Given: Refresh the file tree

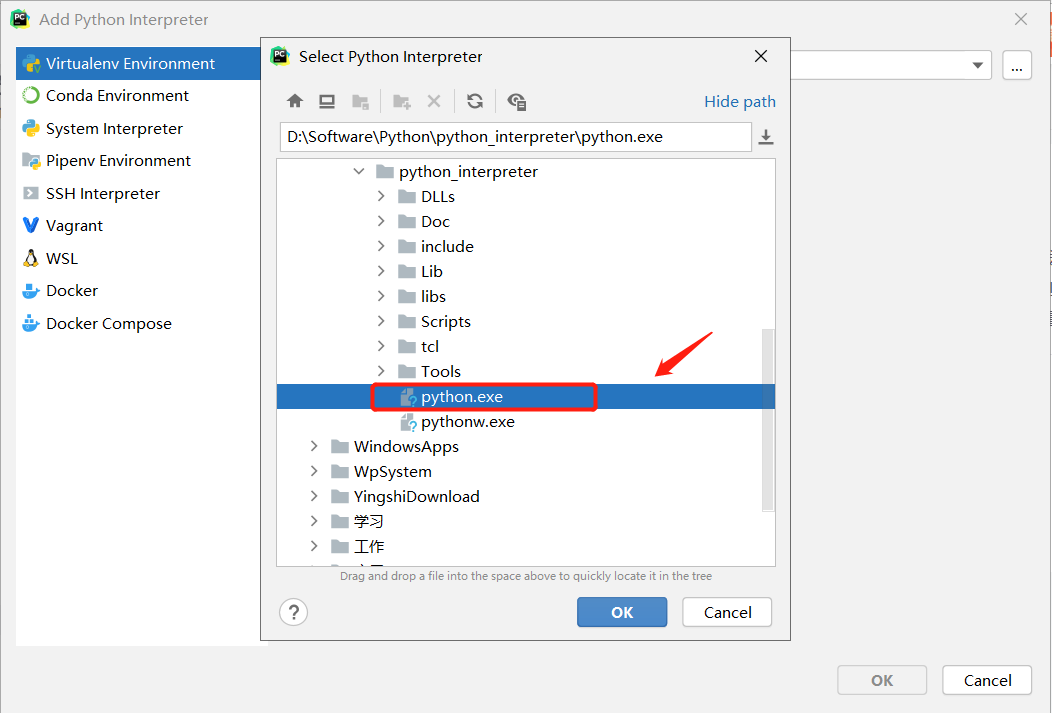Looking at the screenshot, I should click(x=474, y=101).
